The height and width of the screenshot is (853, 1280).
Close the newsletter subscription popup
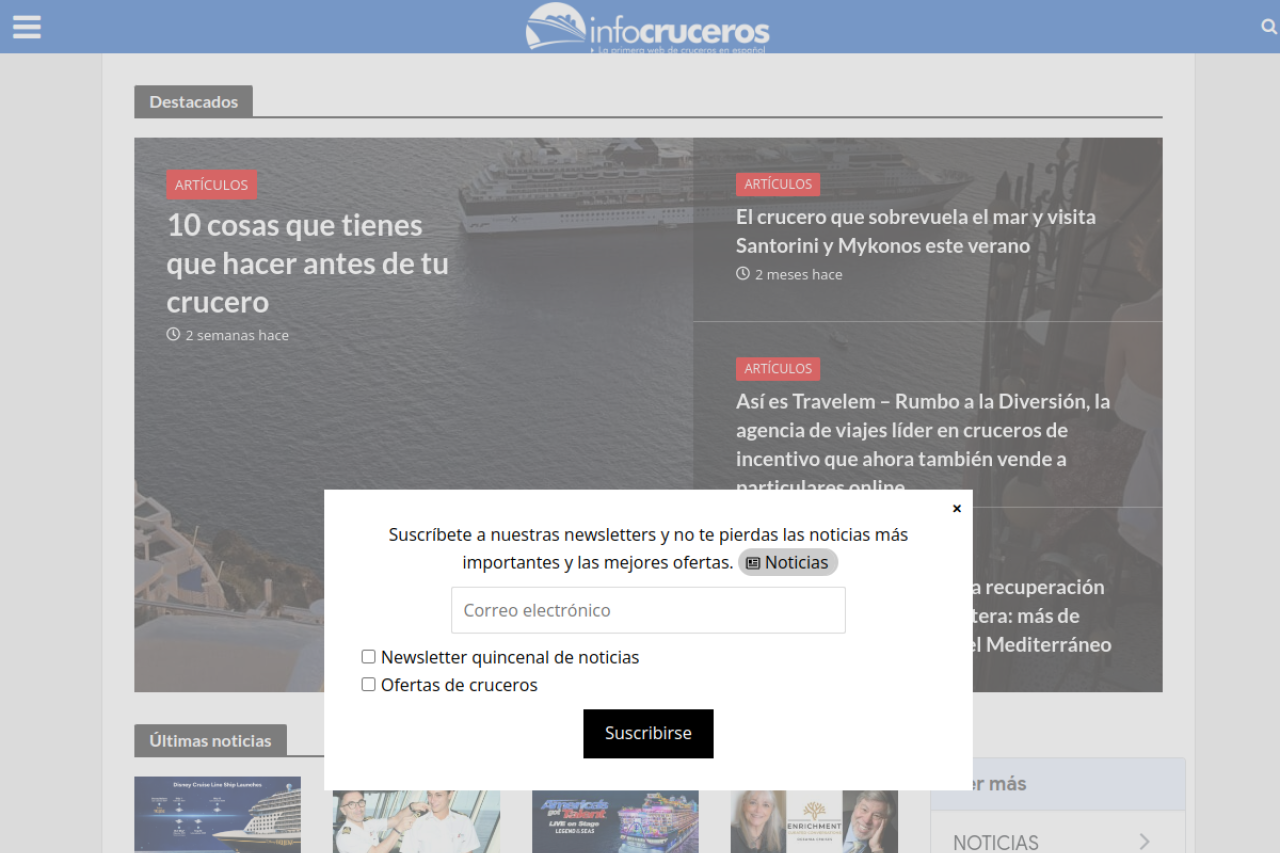(x=957, y=508)
